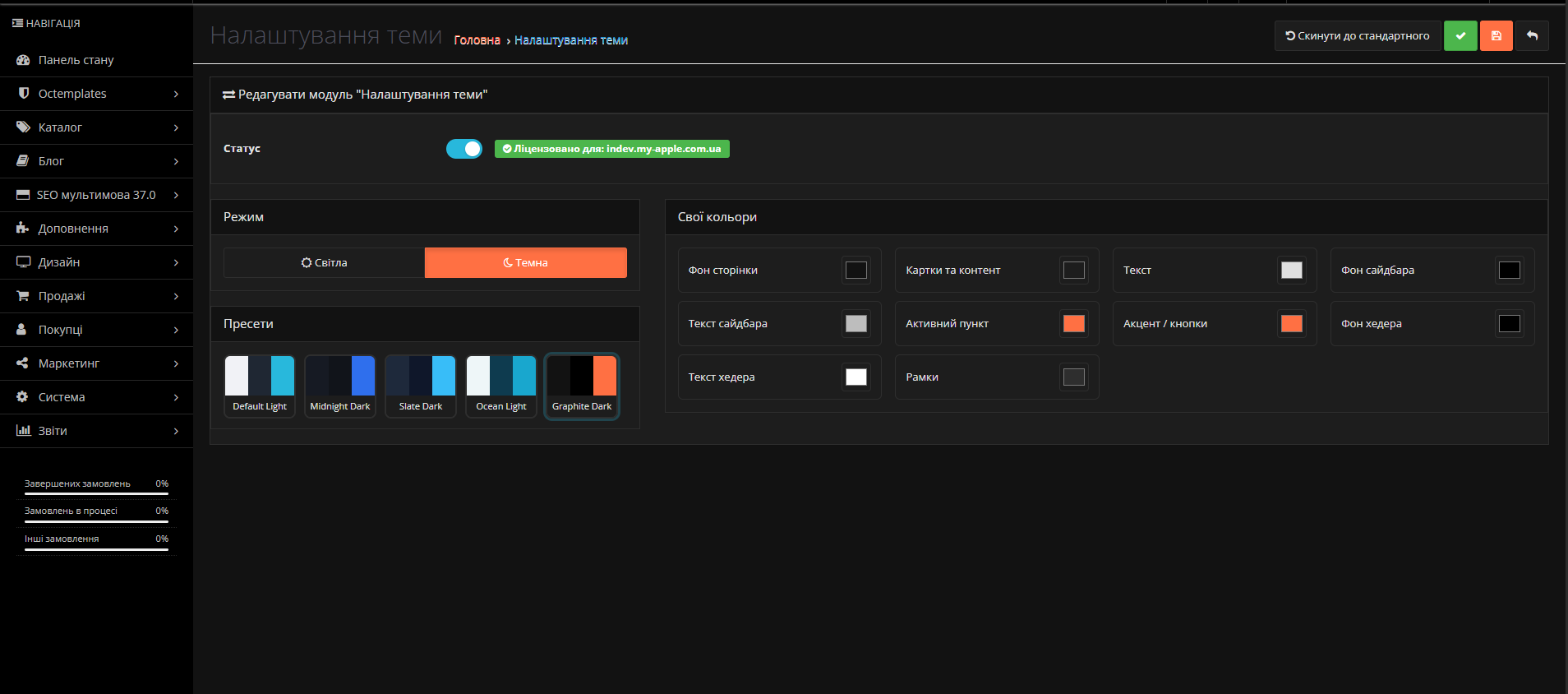Screen dimensions: 1568x694
Task: Expand the Продажі menu chevron
Action: pos(176,296)
